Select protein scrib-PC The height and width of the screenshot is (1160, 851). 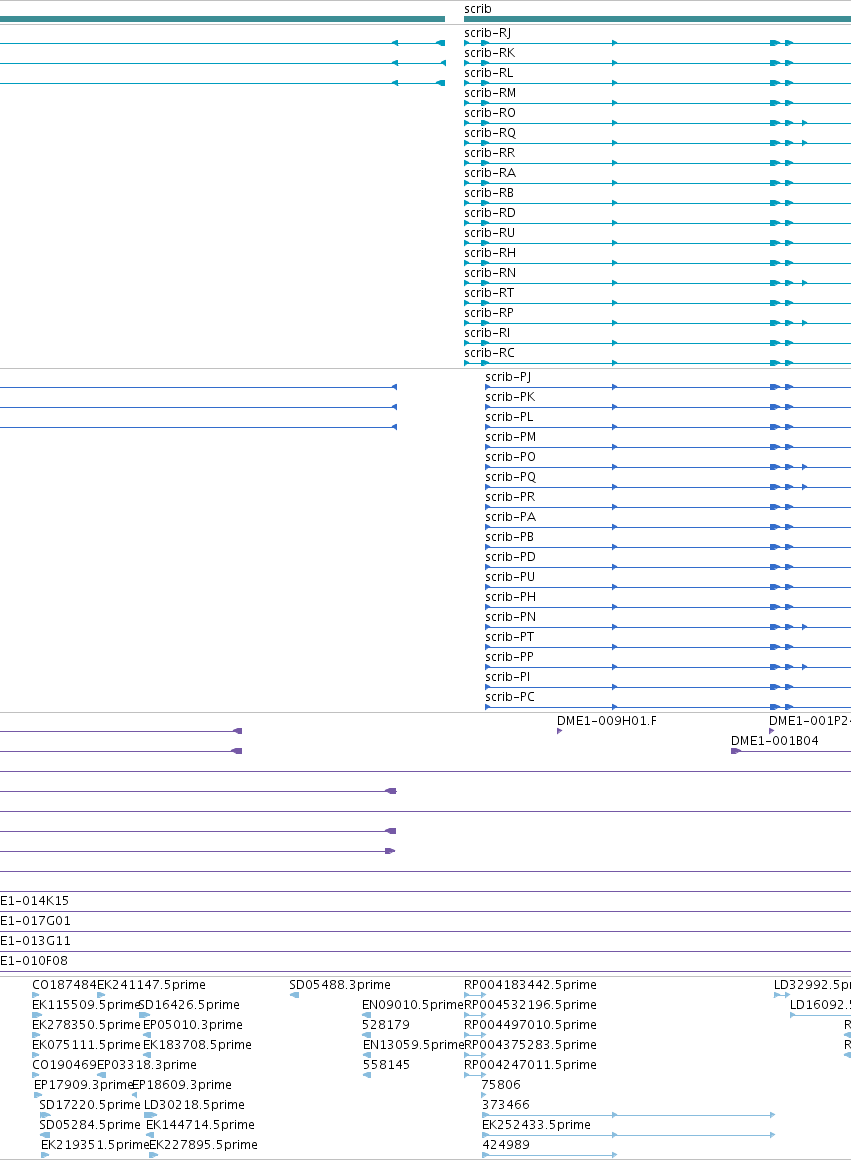point(510,696)
